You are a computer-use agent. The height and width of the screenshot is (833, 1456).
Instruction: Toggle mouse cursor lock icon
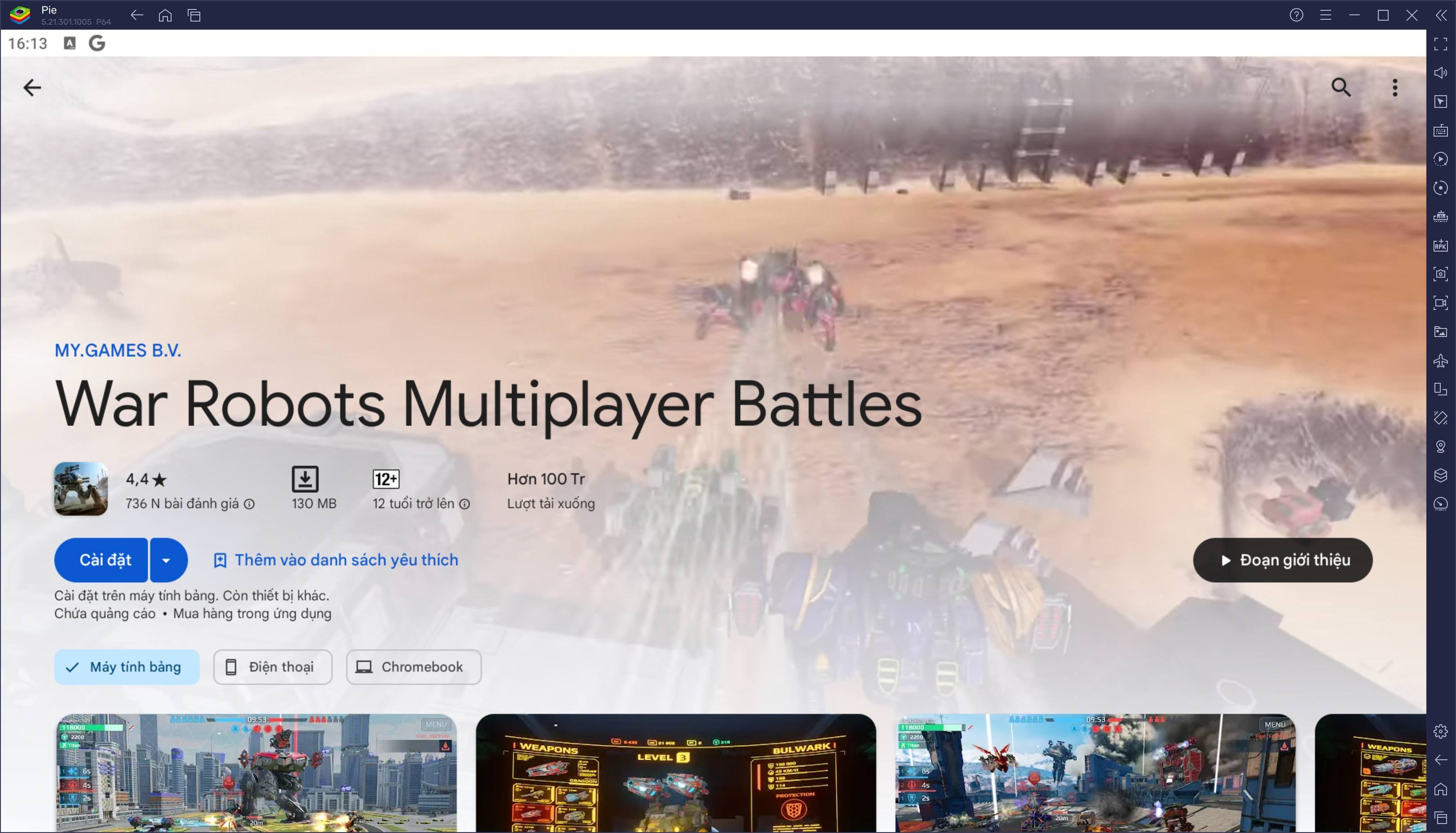pyautogui.click(x=1441, y=102)
